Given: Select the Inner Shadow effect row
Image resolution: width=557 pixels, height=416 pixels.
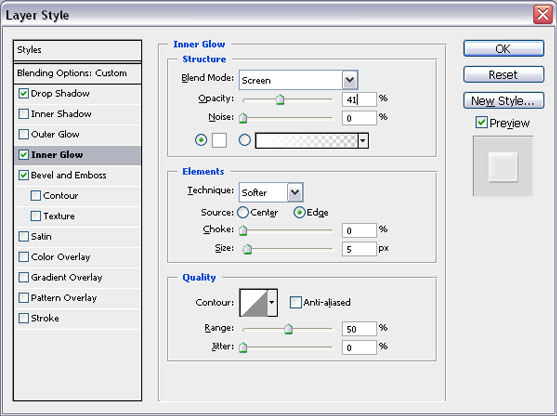Looking at the screenshot, I should [x=77, y=114].
